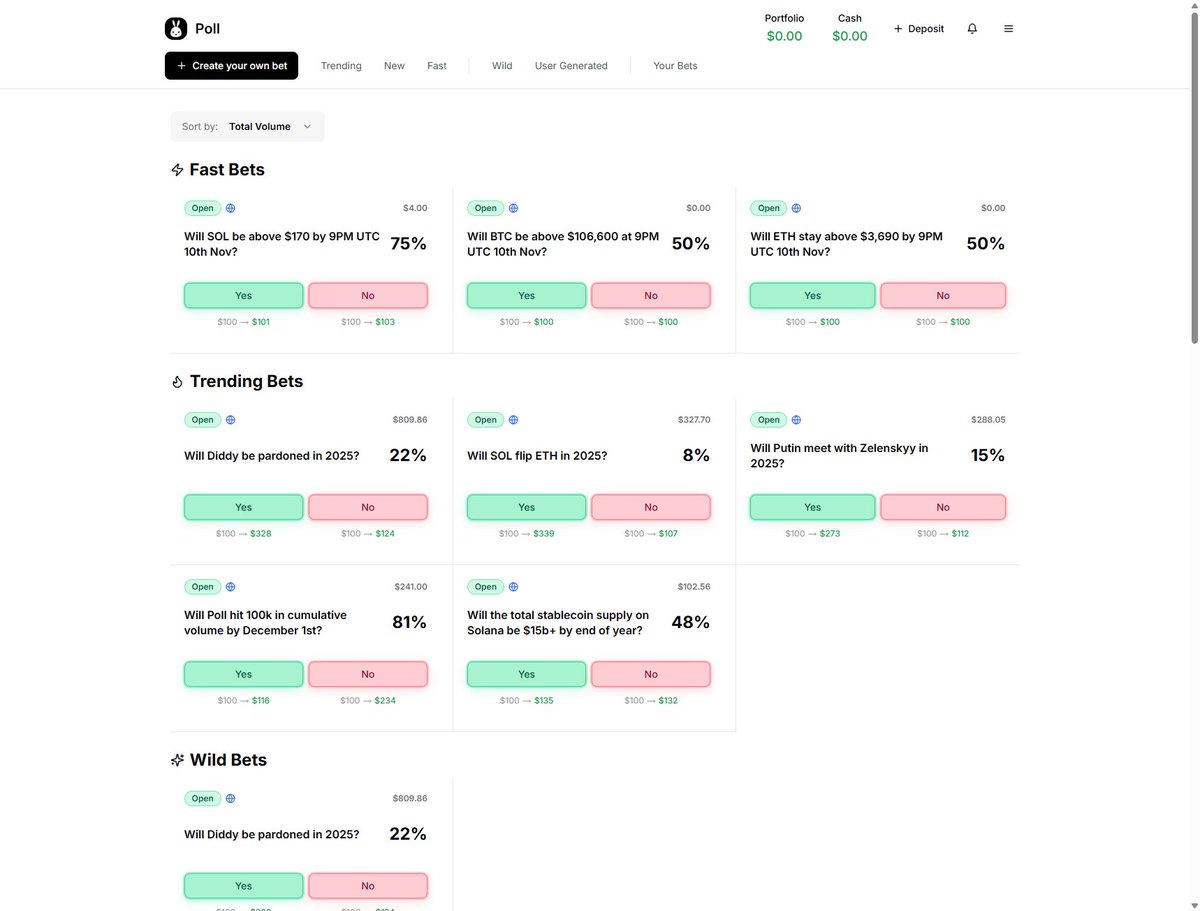
Task: Click globe icon on SOL flip ETH bet
Action: [514, 420]
